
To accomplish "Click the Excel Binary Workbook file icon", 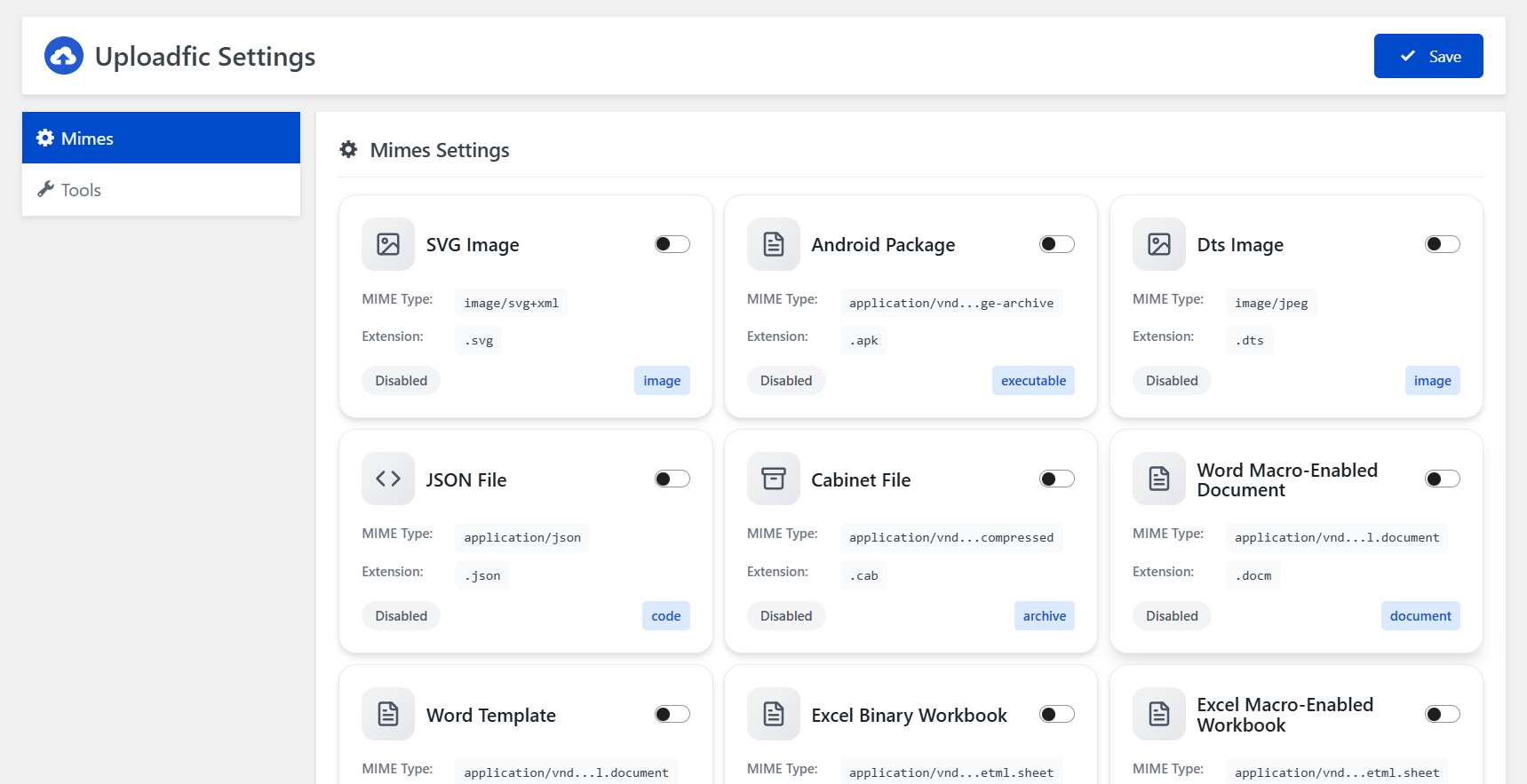I will coord(774,714).
